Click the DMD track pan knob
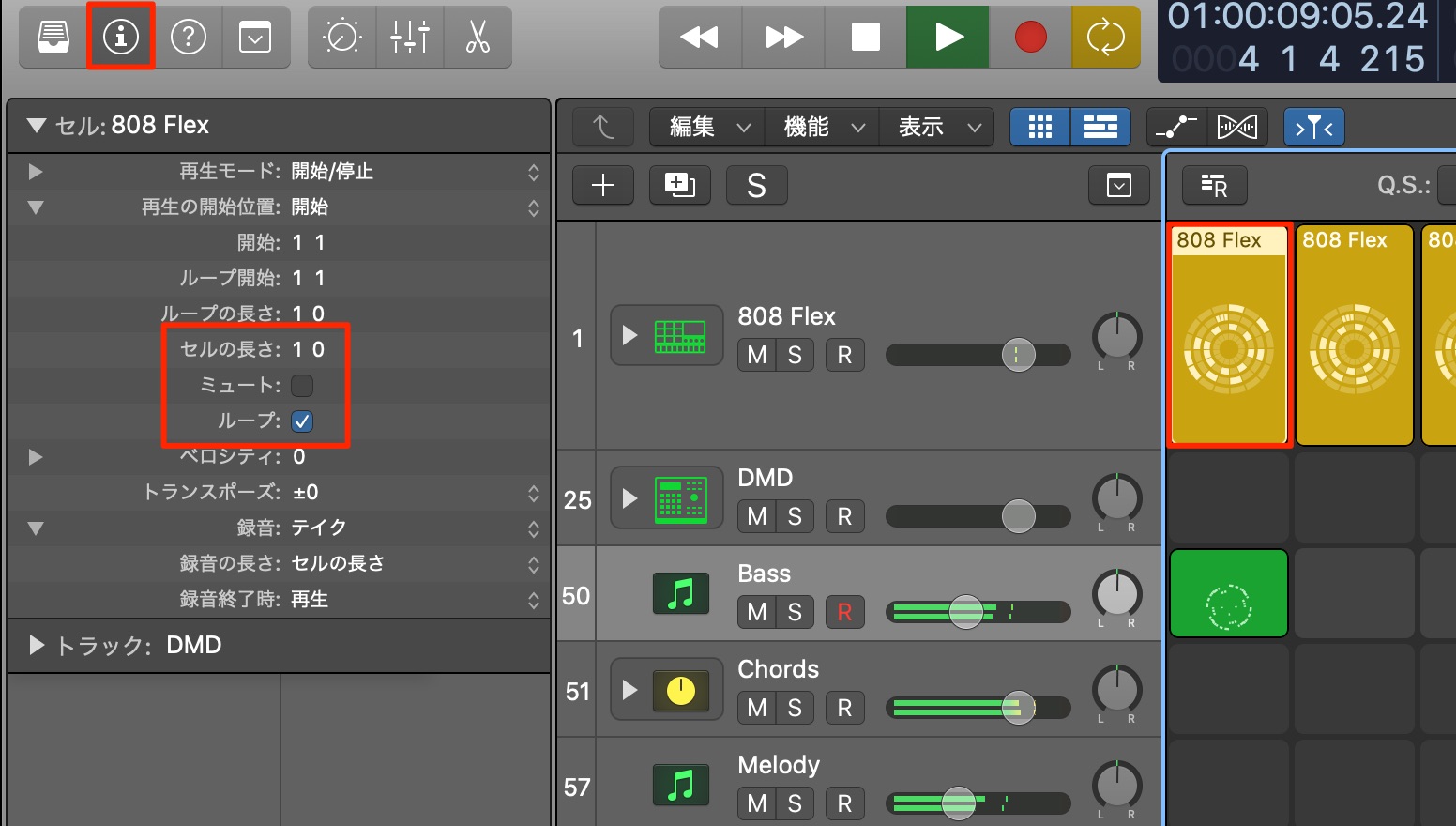1456x826 pixels. click(x=1116, y=497)
